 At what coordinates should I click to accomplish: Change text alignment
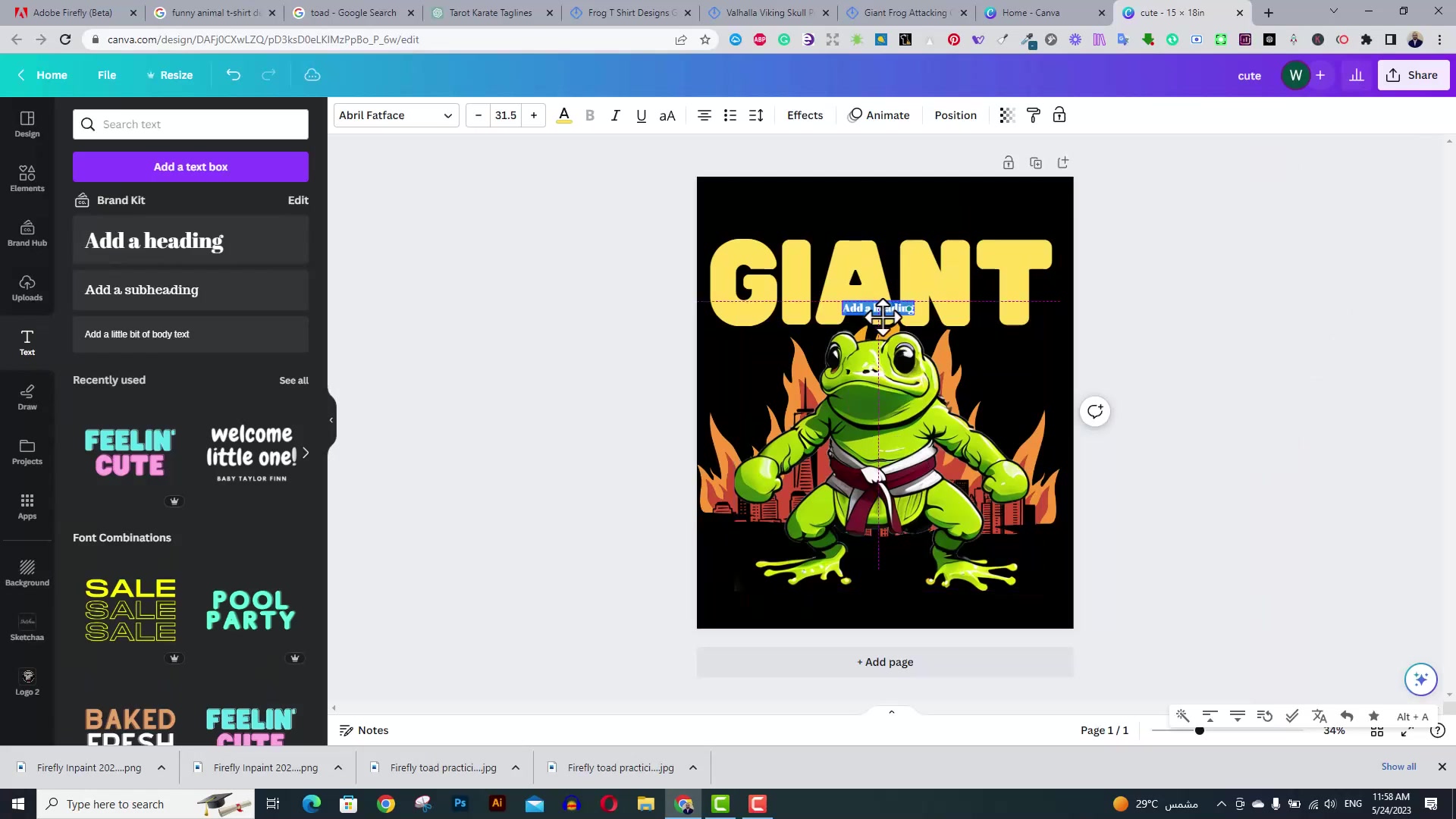(704, 115)
